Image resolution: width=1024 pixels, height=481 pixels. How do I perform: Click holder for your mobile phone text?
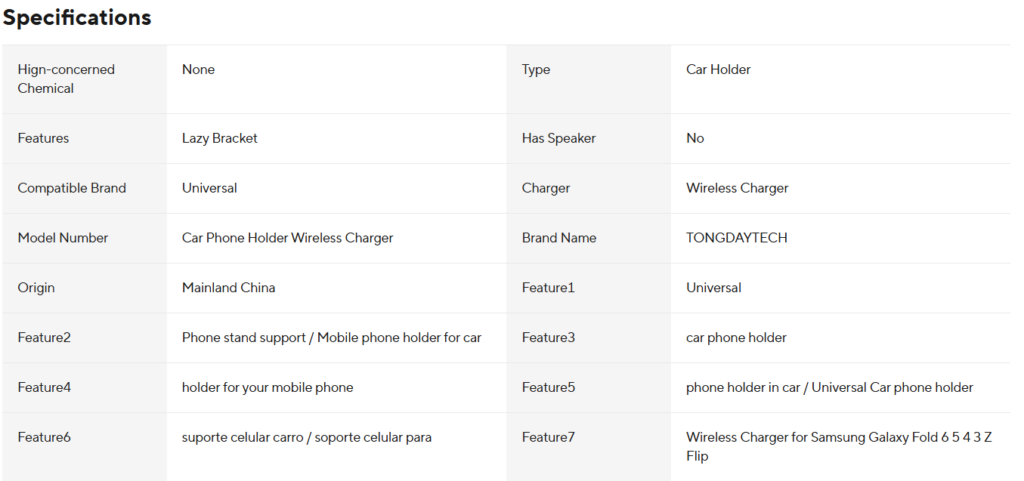[x=267, y=388]
